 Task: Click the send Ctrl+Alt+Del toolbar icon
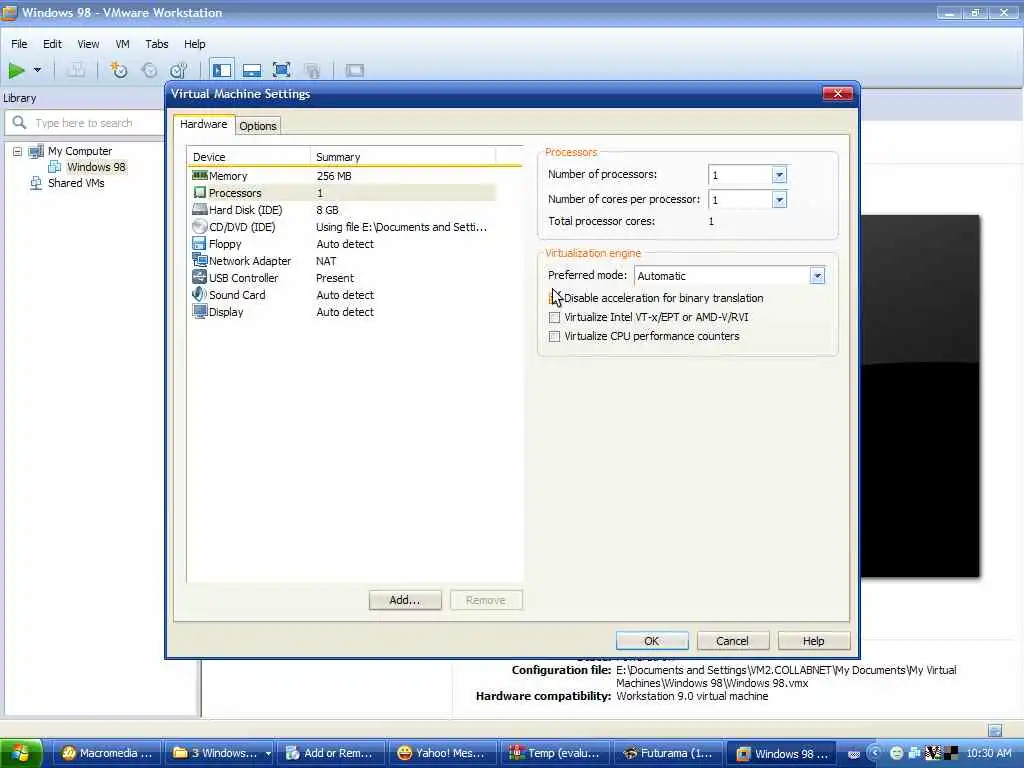(76, 70)
